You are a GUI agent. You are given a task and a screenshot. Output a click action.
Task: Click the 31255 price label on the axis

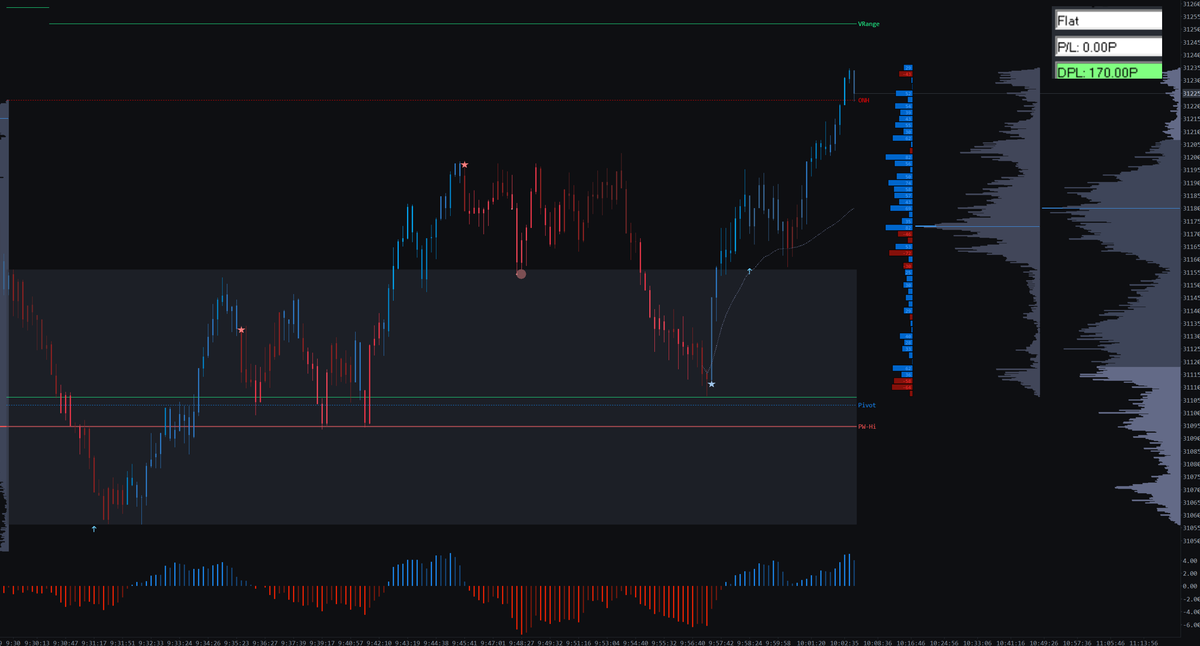[x=1190, y=16]
